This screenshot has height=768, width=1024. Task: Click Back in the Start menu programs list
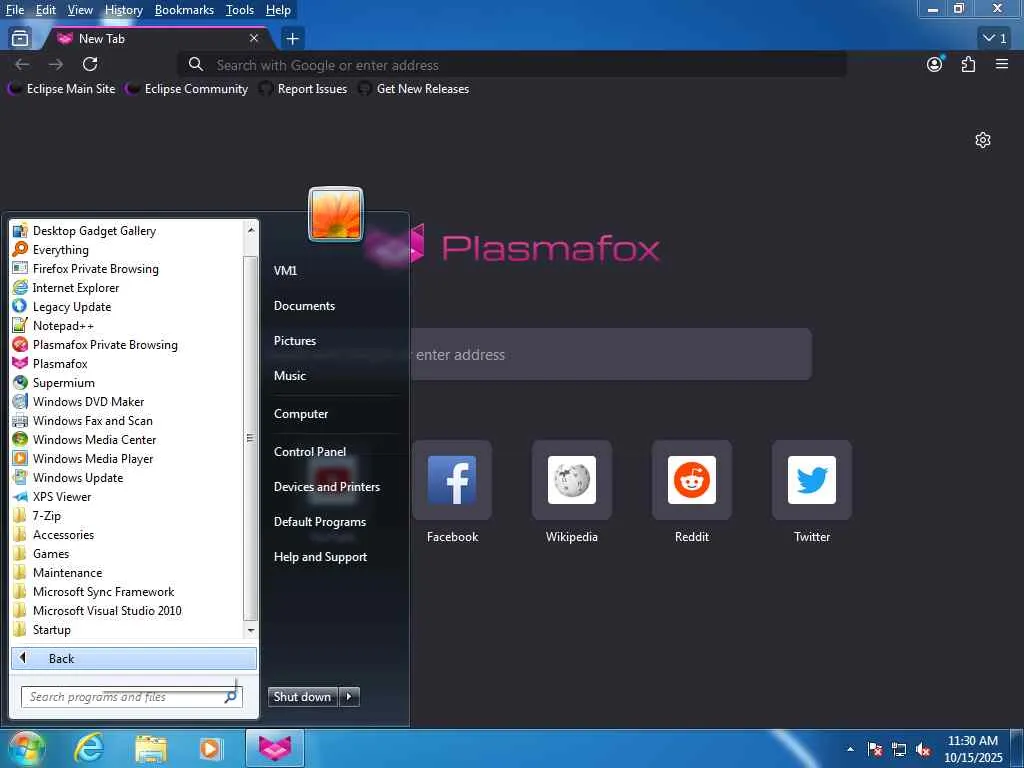pos(134,658)
